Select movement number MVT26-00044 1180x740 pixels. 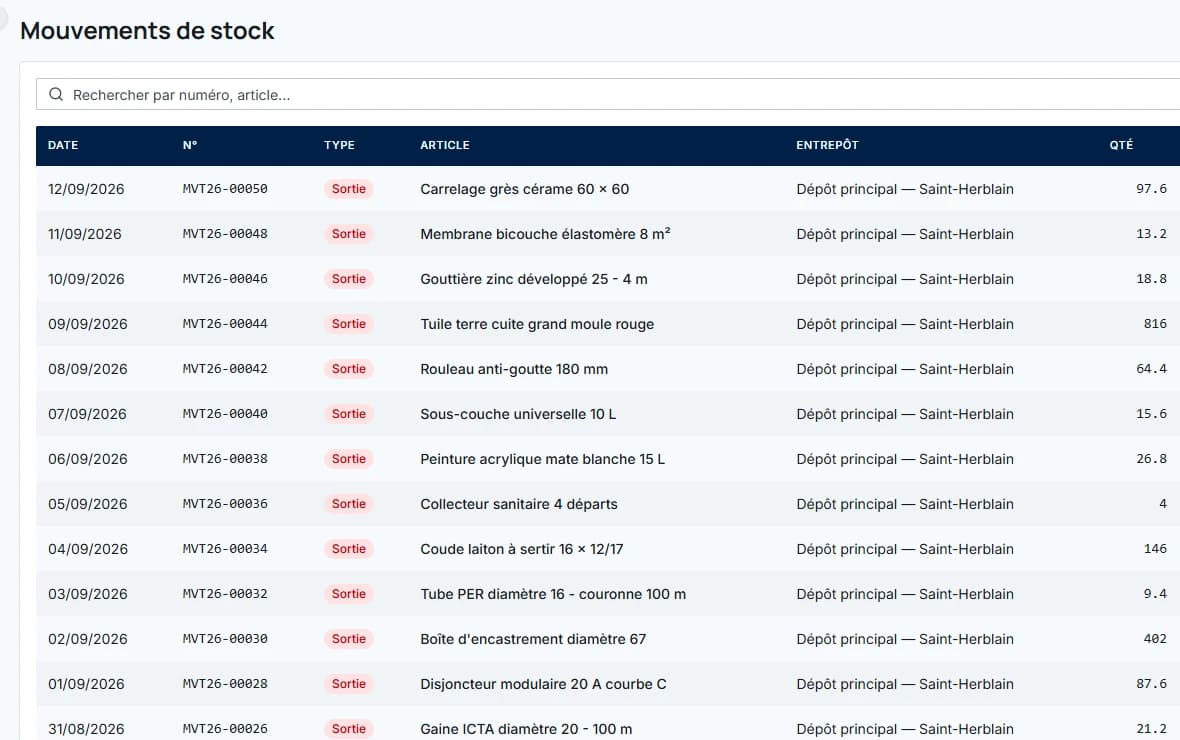click(x=225, y=324)
